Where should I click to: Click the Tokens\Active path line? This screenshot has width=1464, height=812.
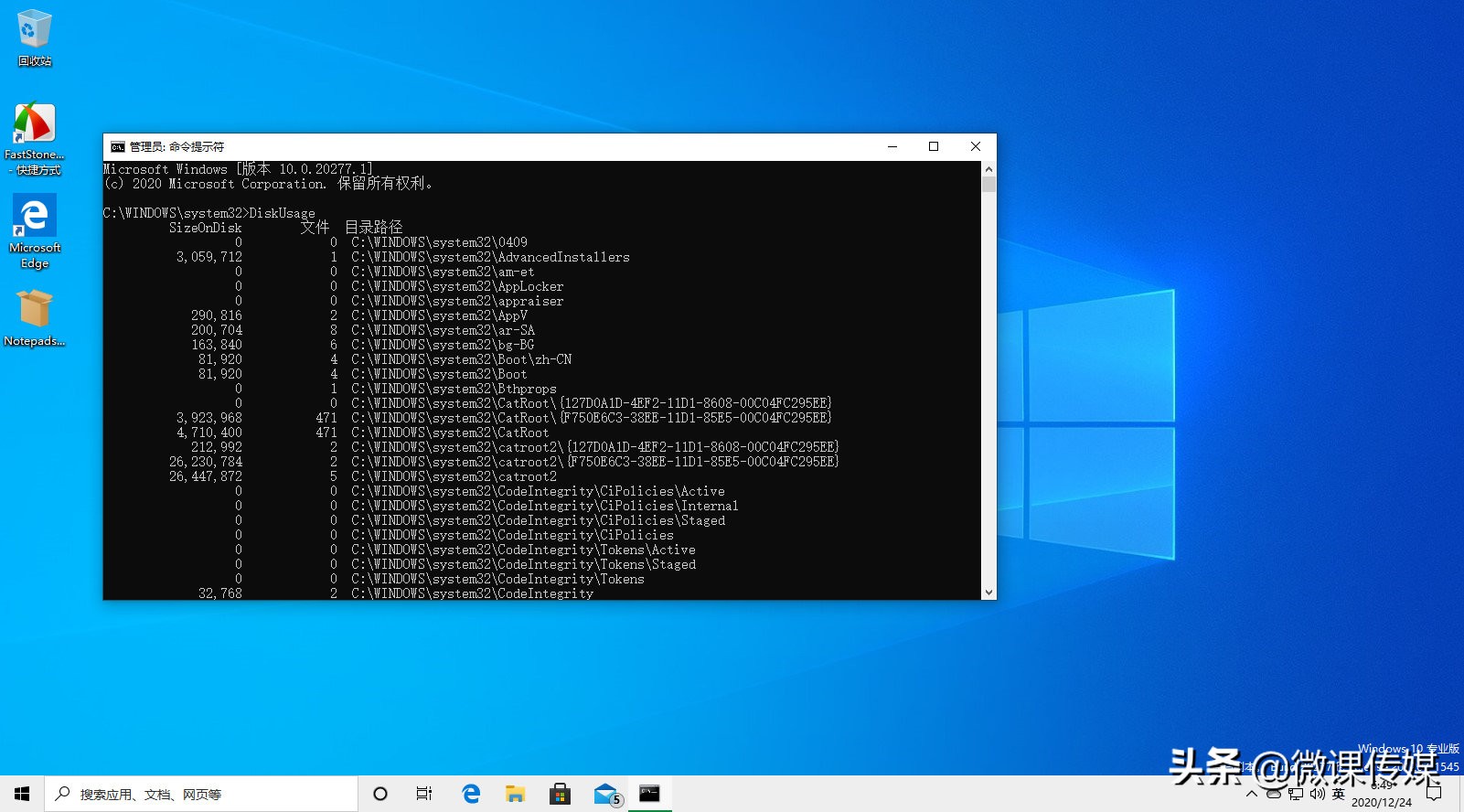tap(523, 550)
